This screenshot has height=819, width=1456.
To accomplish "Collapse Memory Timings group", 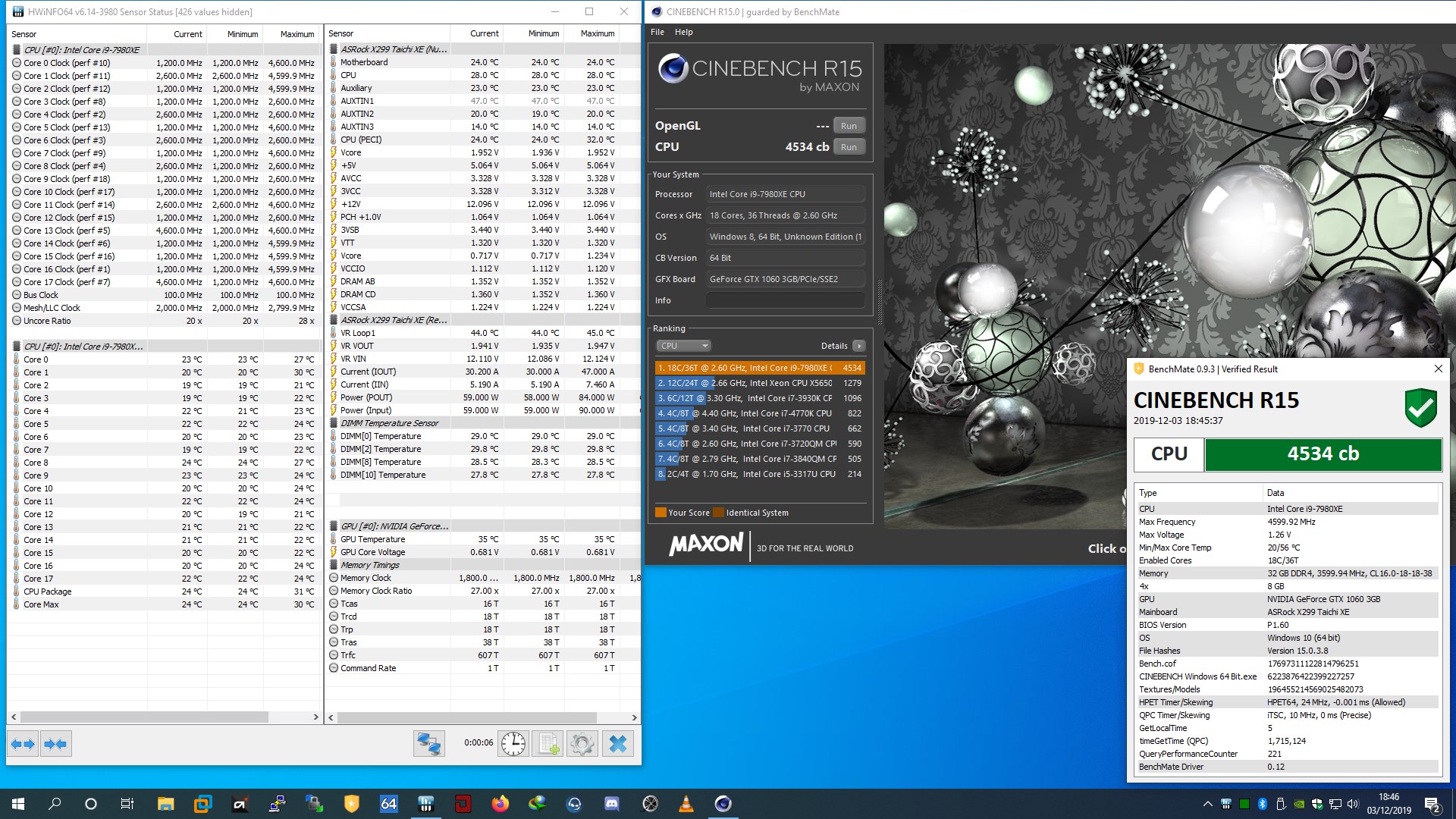I will (x=334, y=565).
